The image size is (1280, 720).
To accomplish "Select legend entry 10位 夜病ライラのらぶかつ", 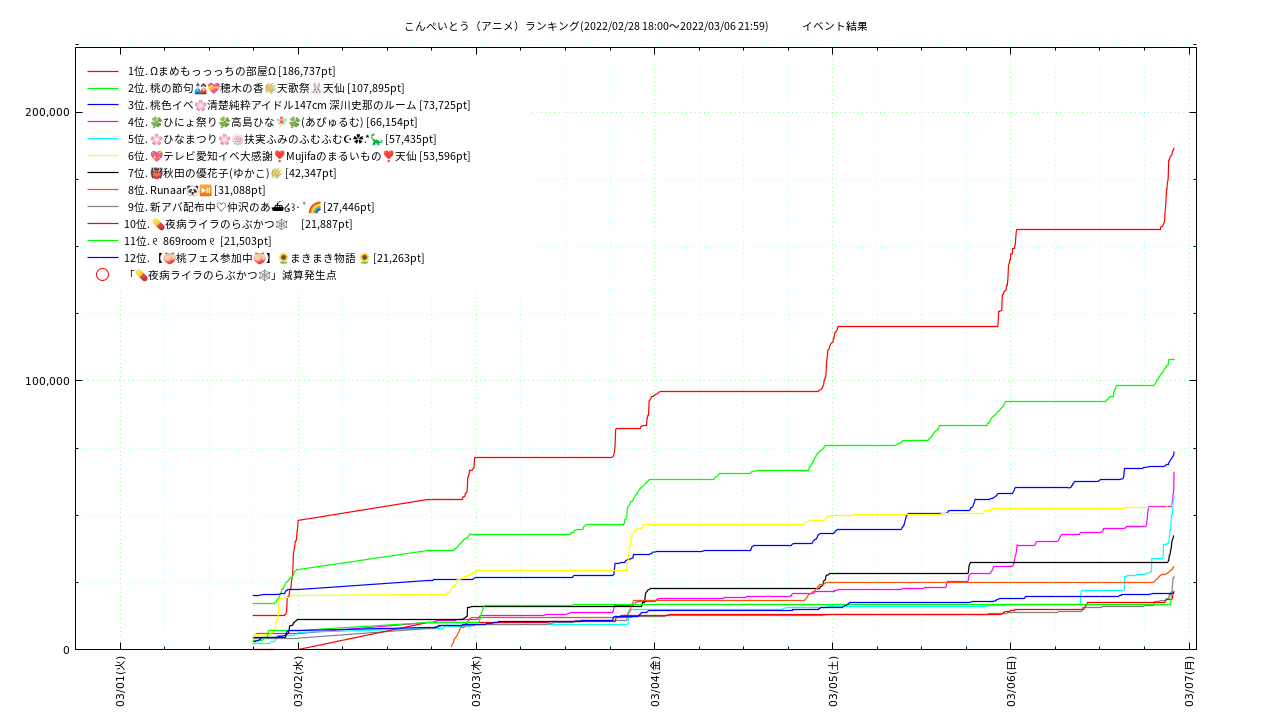I will [x=238, y=224].
